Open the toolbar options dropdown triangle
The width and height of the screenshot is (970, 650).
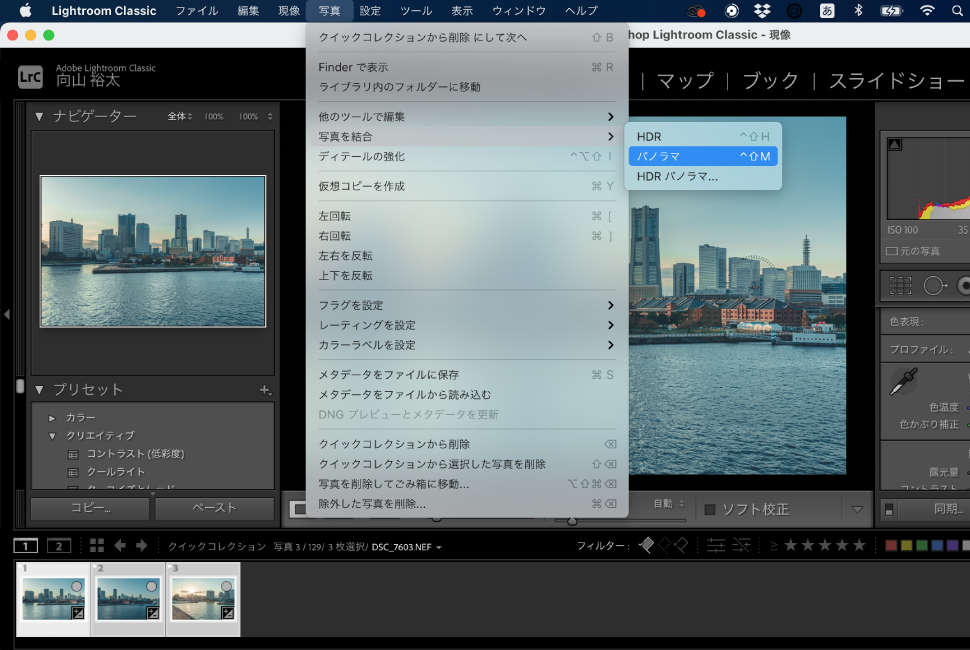pos(857,510)
